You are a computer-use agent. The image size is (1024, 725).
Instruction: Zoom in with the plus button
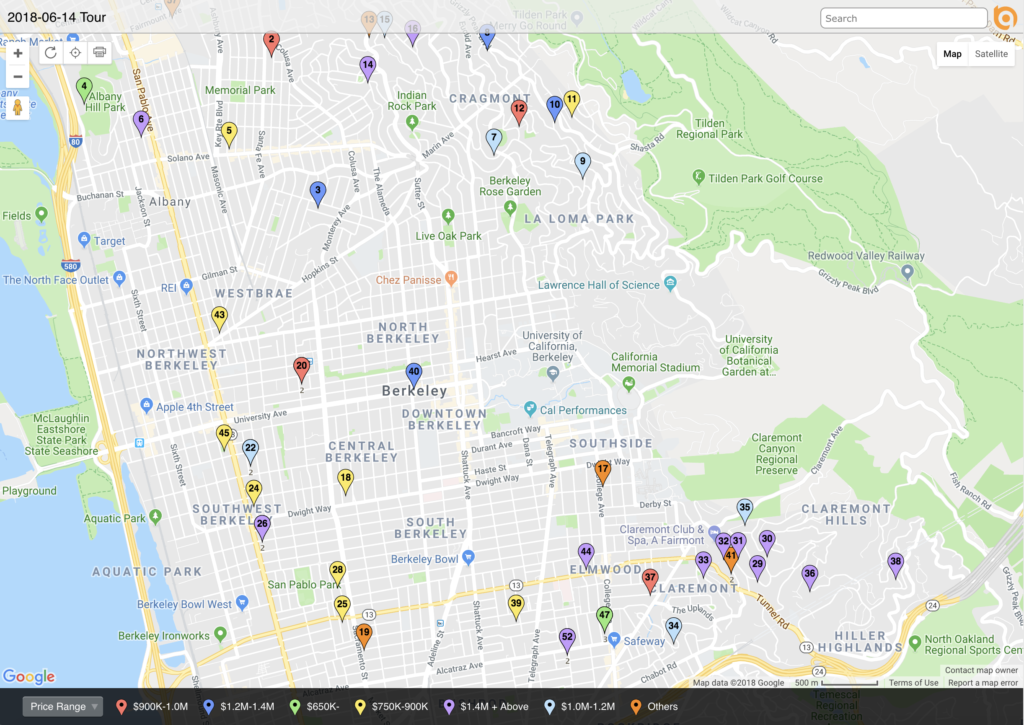pyautogui.click(x=18, y=54)
